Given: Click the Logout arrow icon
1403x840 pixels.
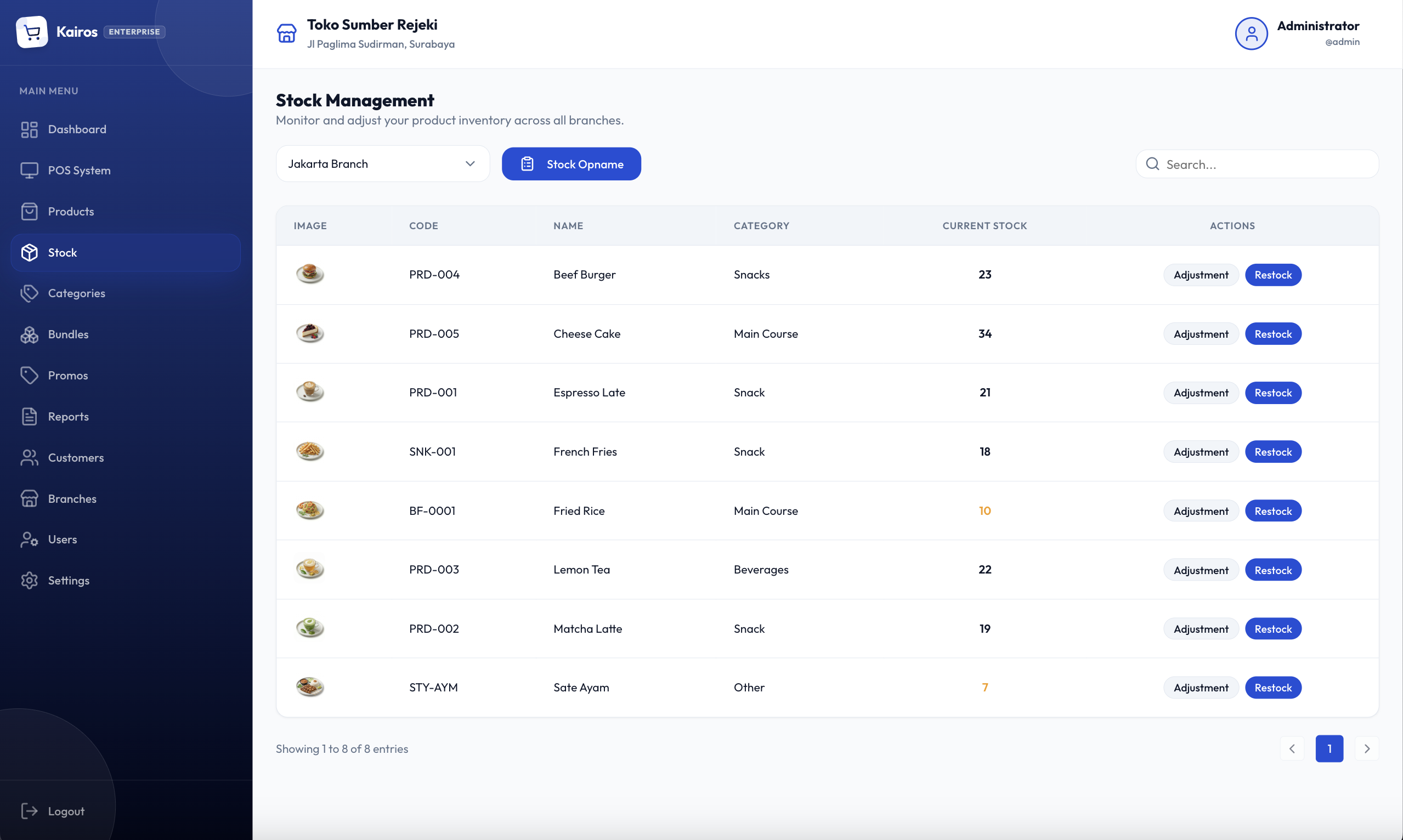Looking at the screenshot, I should coord(29,811).
